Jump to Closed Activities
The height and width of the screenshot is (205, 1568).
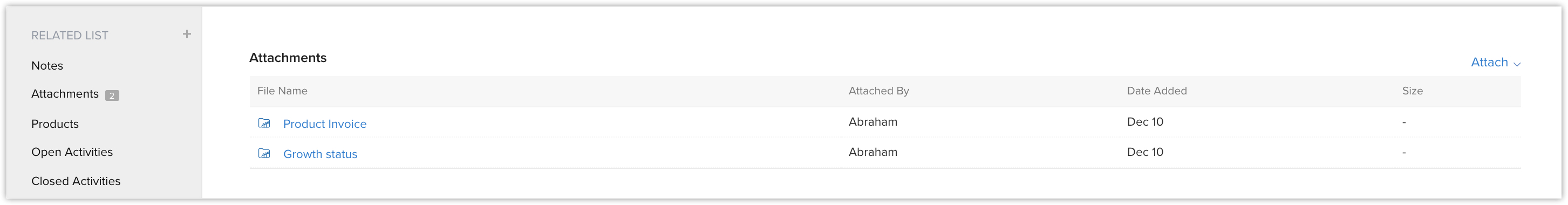coord(76,181)
